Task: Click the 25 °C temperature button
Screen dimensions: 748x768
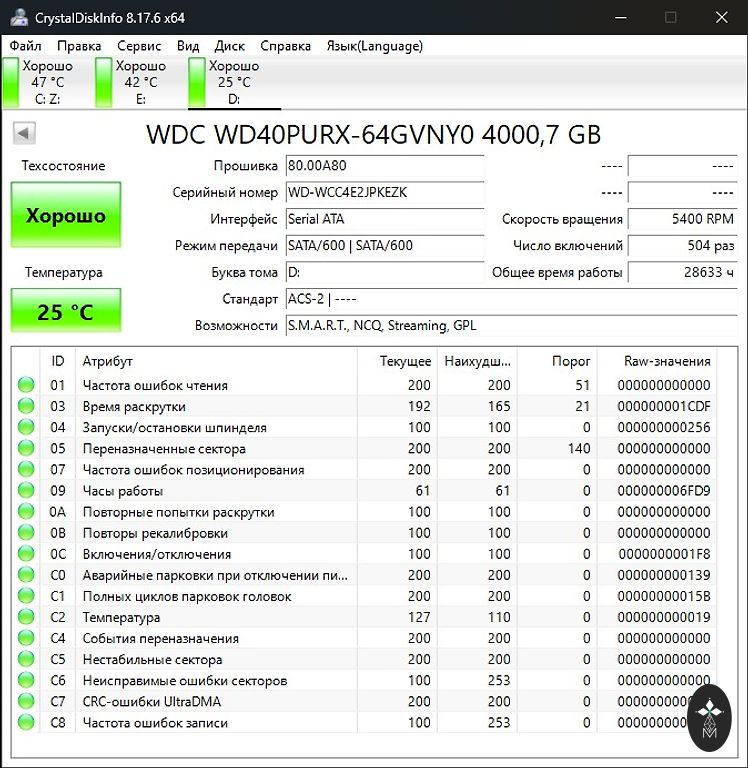Action: click(66, 311)
